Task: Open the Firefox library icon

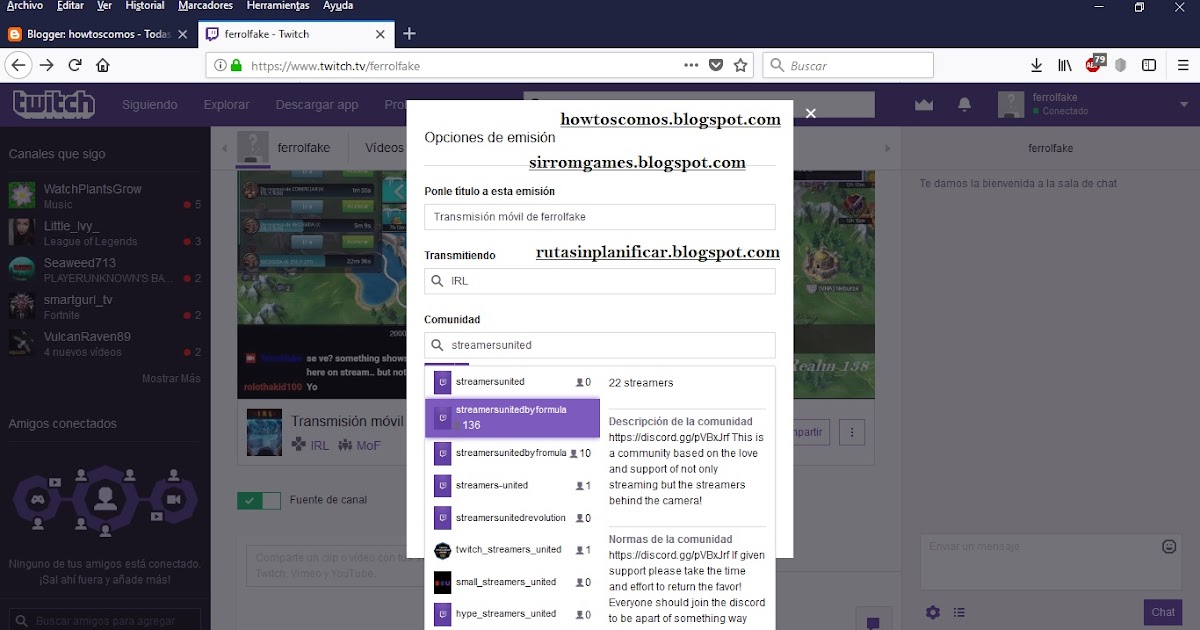Action: click(1065, 63)
